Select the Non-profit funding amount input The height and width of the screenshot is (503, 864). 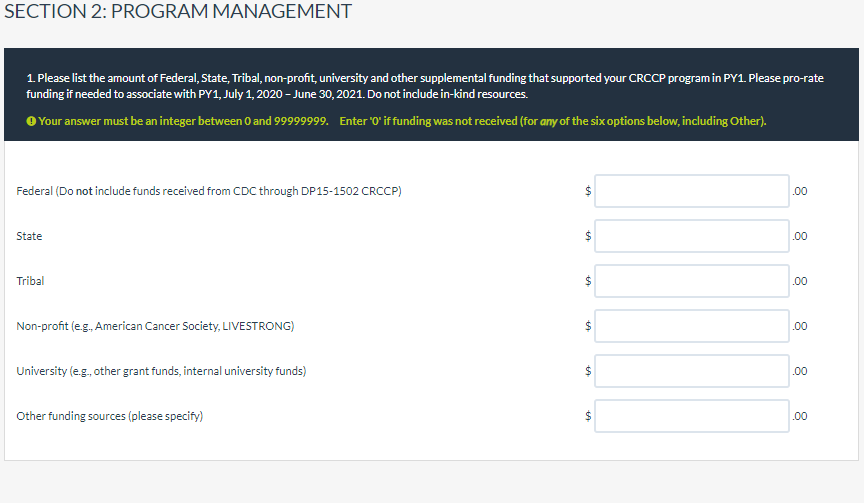click(x=691, y=326)
